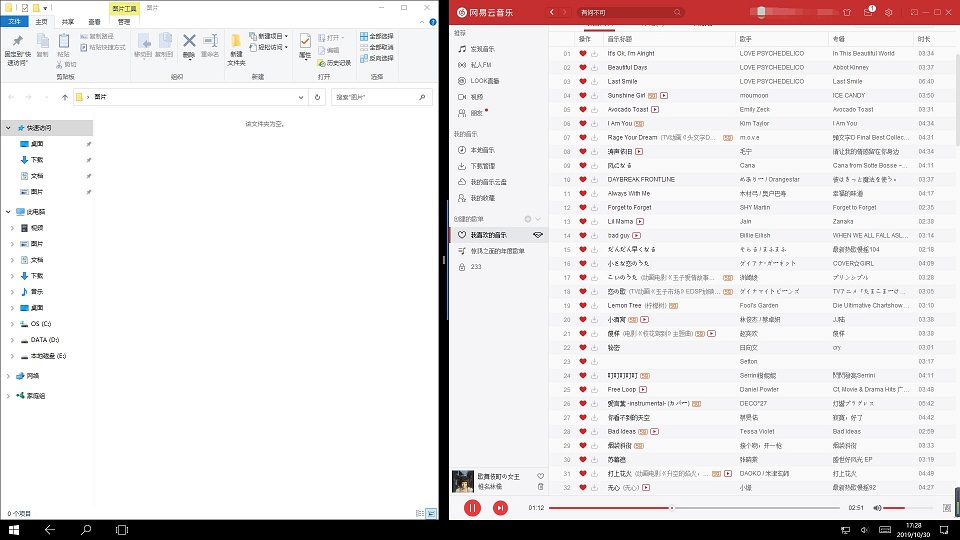960x540 pixels.
Task: Switch to the mini player mode icon
Action: click(914, 12)
